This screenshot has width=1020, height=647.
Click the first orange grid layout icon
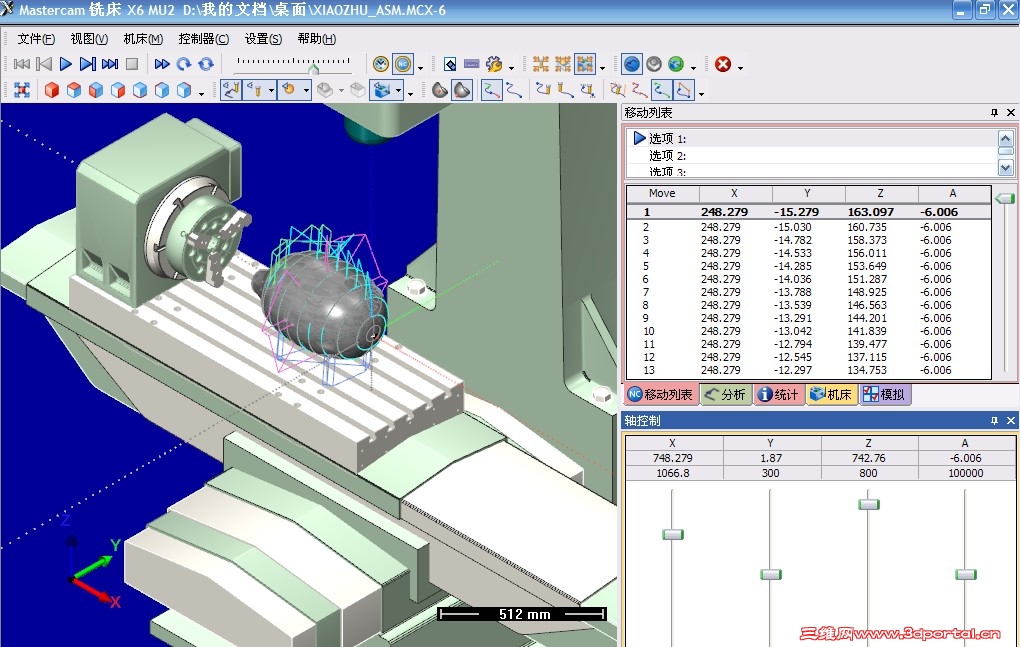tap(541, 64)
